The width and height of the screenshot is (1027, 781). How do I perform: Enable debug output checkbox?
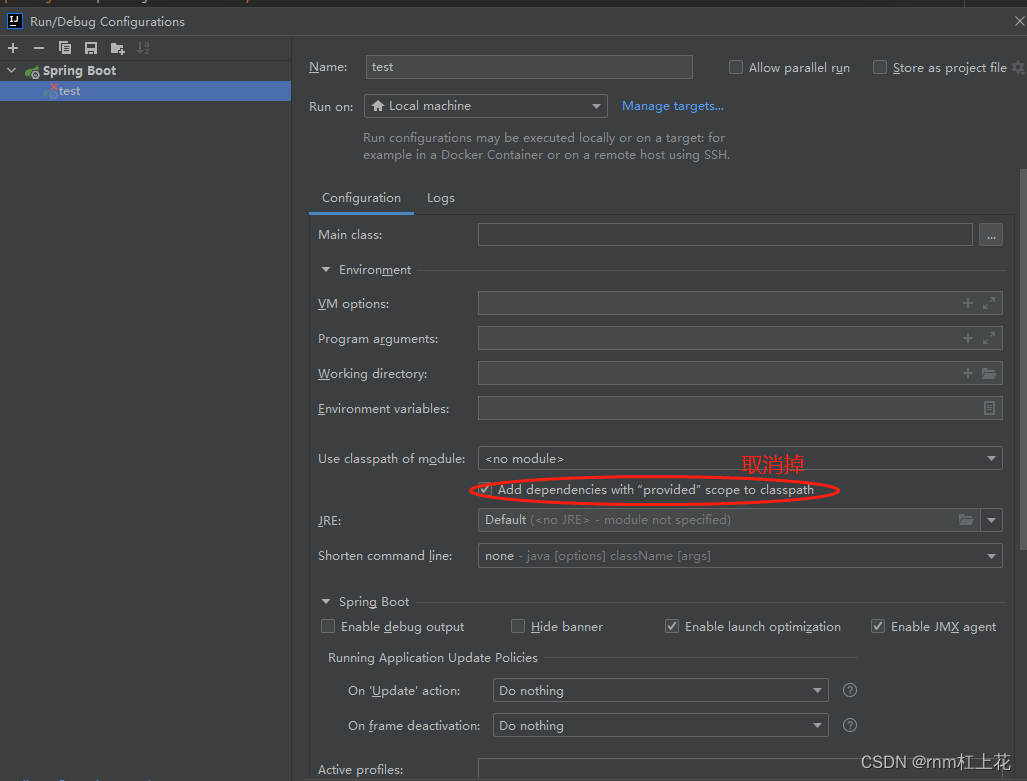[328, 626]
